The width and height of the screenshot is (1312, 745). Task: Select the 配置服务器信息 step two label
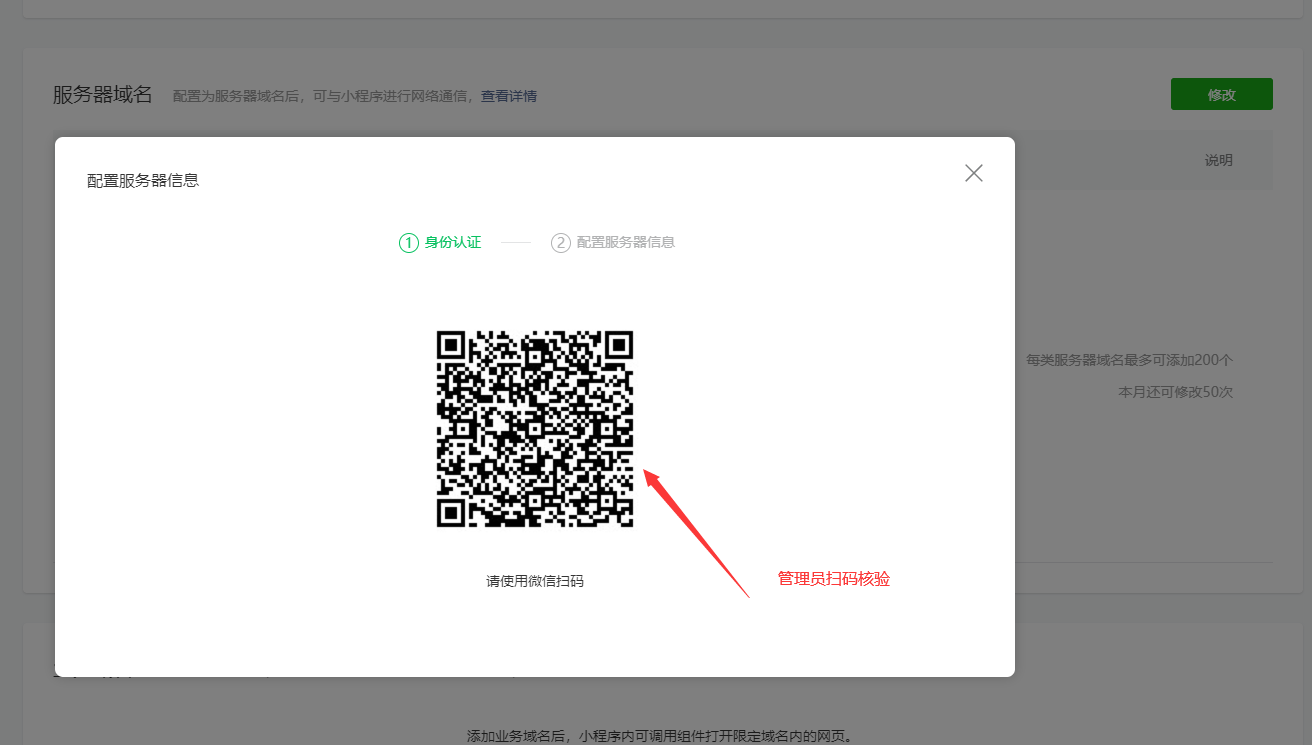coord(625,242)
